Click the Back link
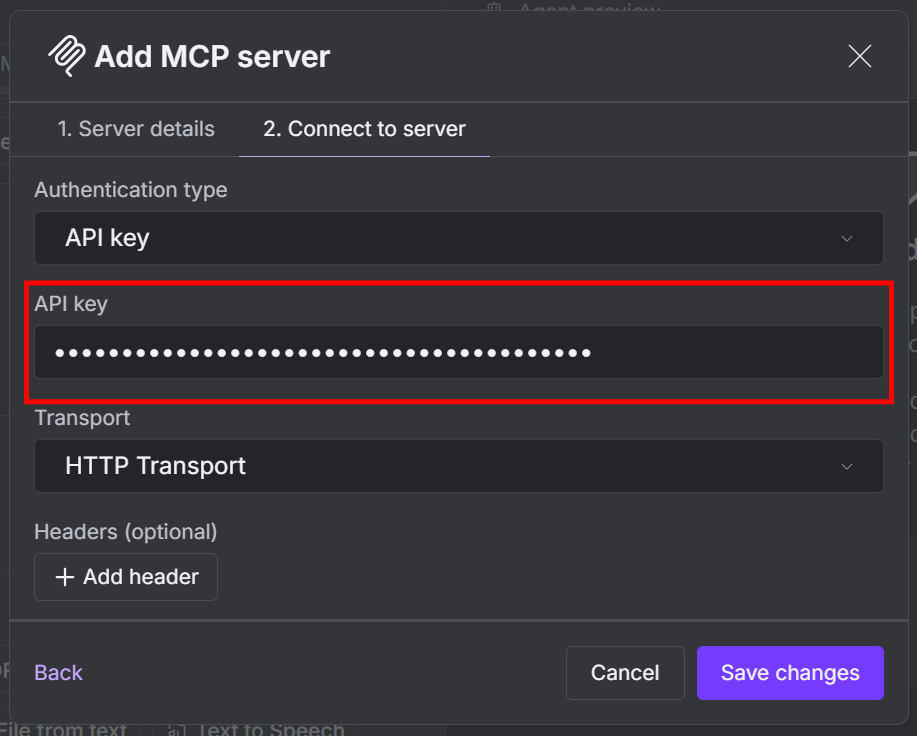 coord(57,673)
